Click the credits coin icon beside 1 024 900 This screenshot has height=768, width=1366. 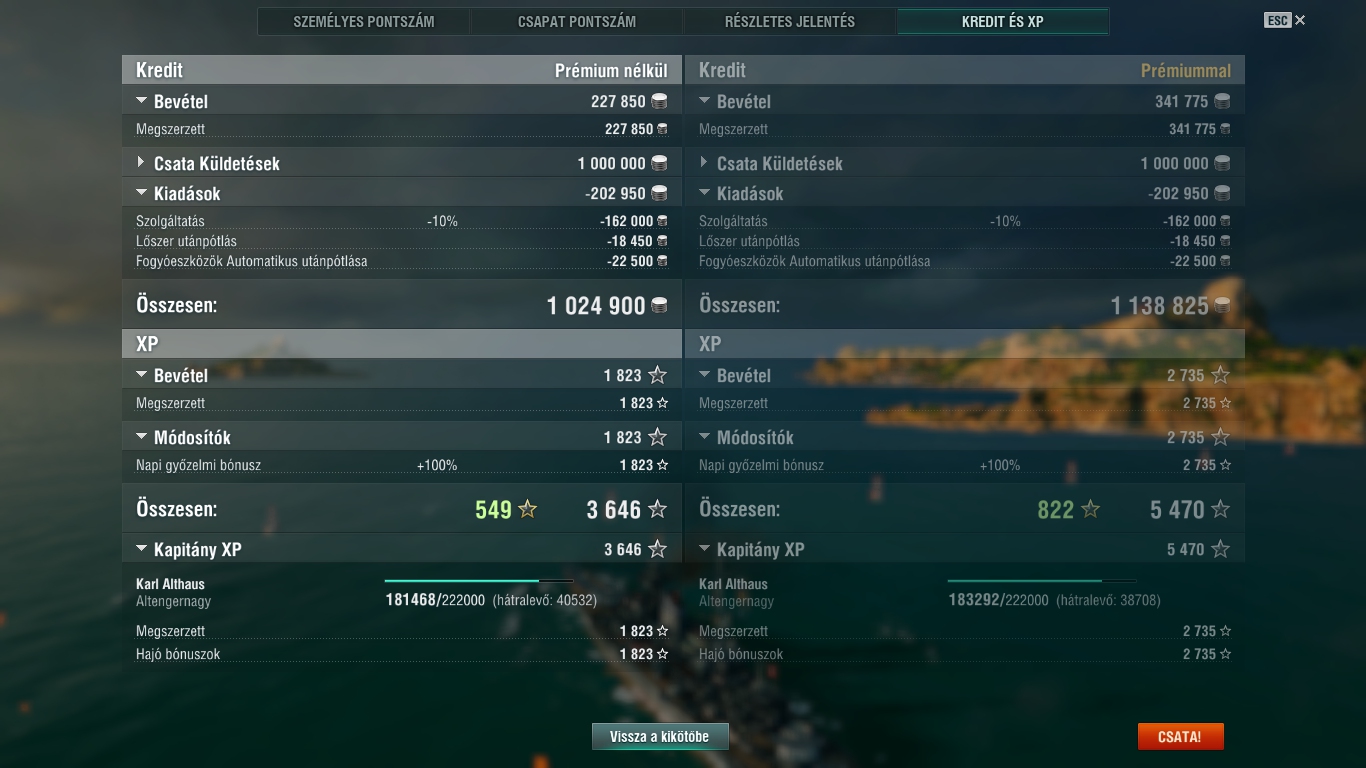[x=659, y=306]
